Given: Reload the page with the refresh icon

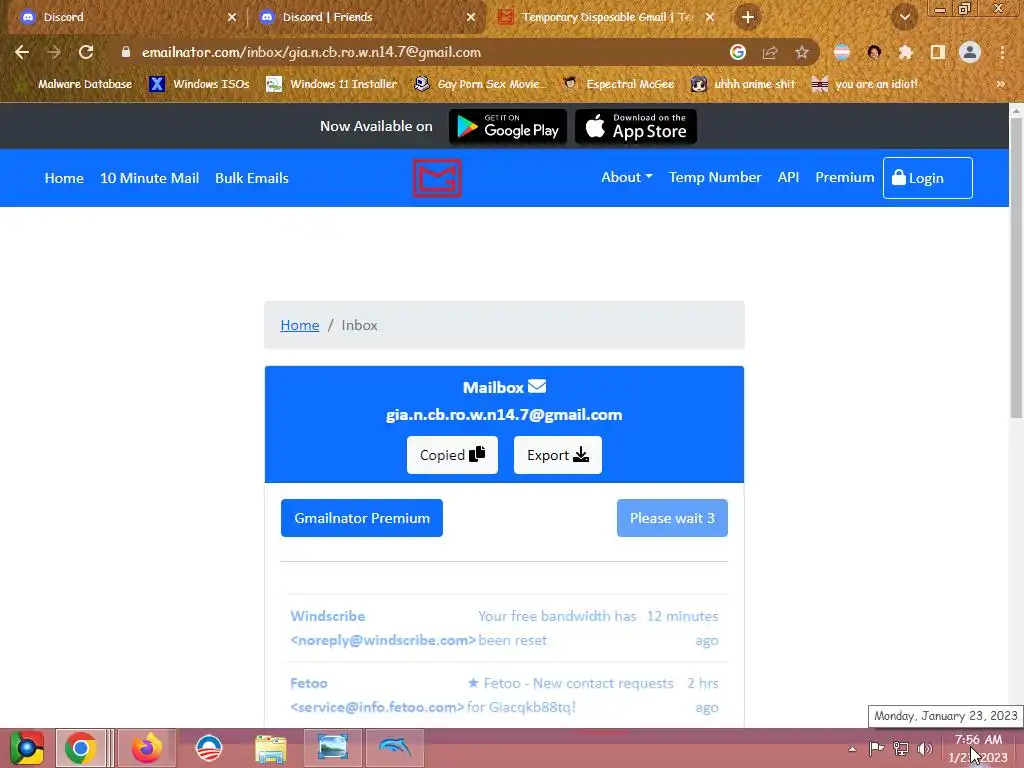Looking at the screenshot, I should 86,52.
